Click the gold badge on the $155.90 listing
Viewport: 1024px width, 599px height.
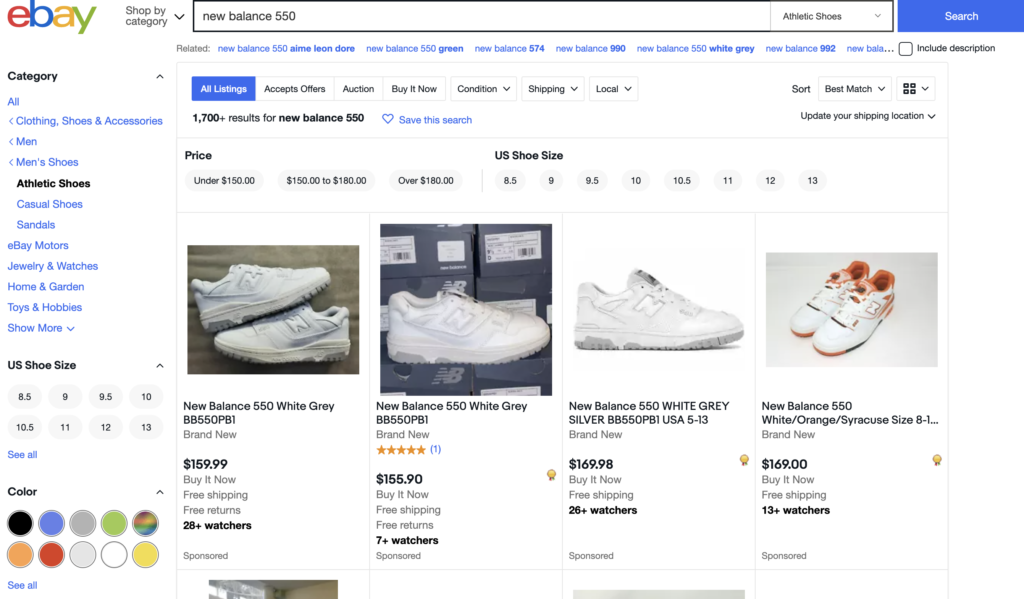[x=551, y=475]
